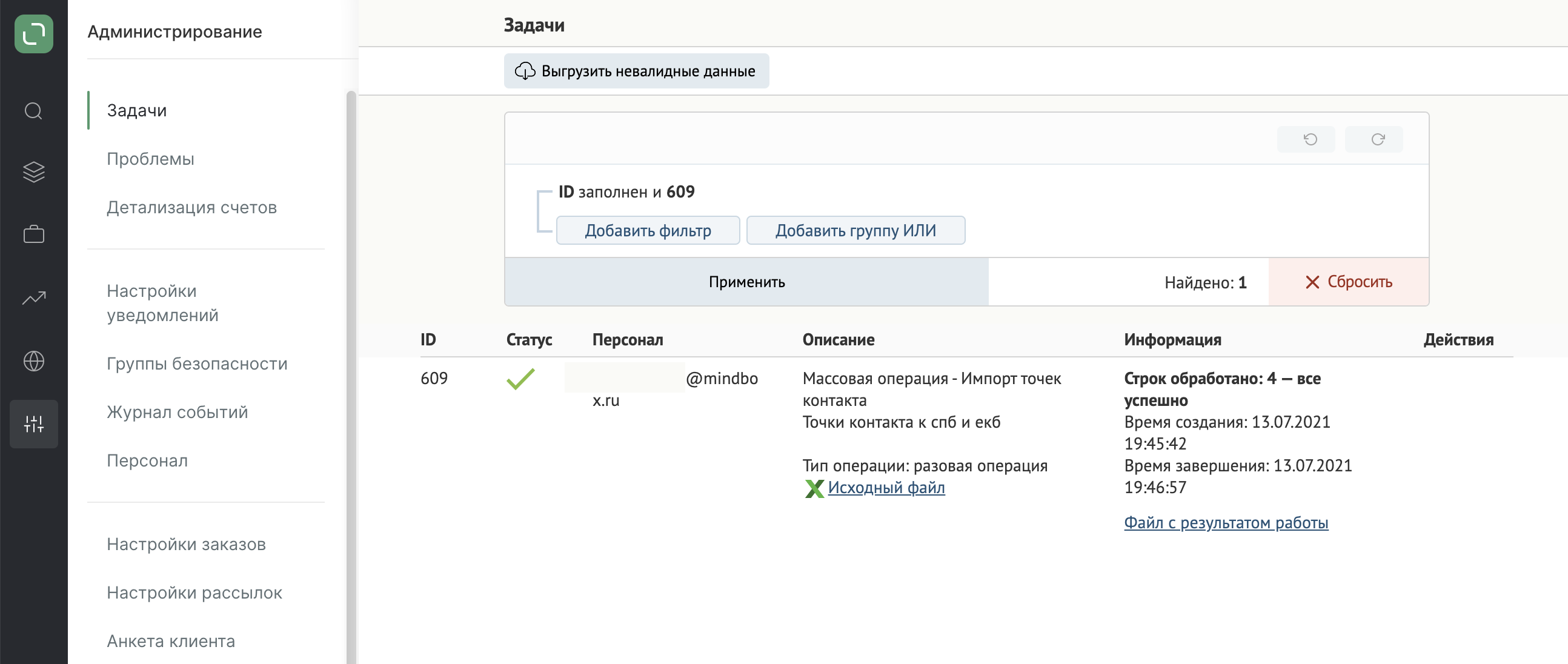This screenshot has width=1568, height=664.
Task: Open Настройки рассылок menu item
Action: 194,593
